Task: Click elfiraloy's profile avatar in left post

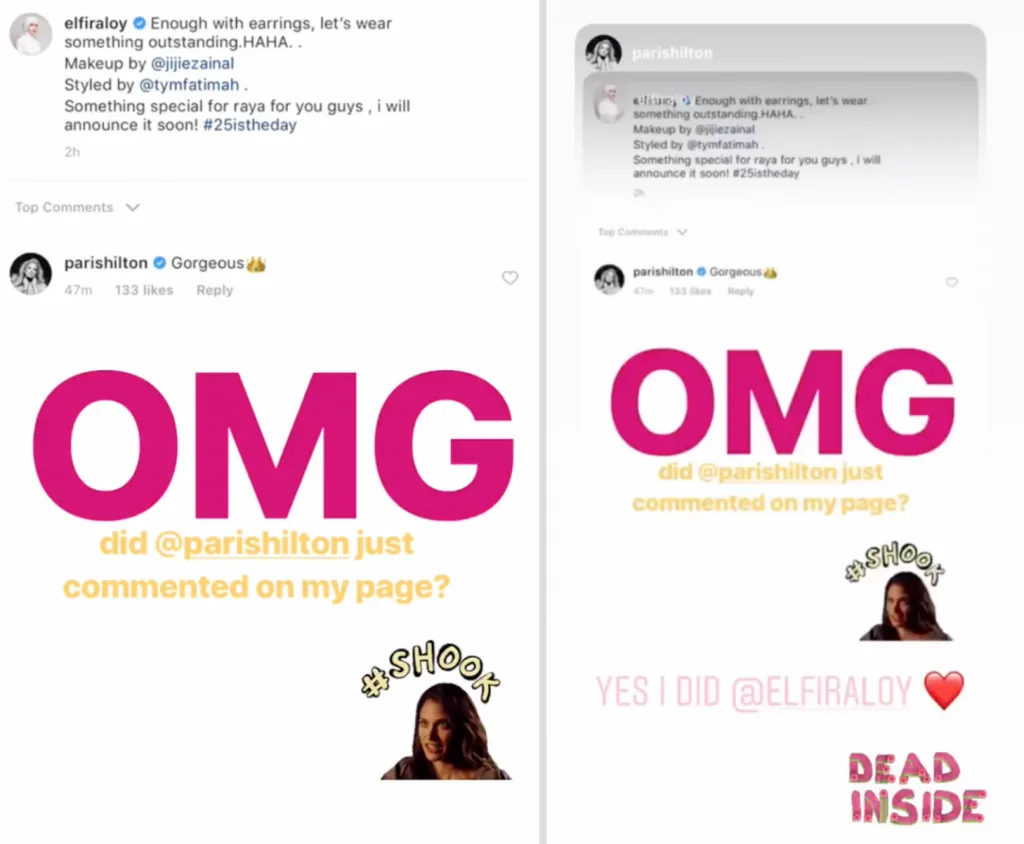Action: click(x=30, y=34)
